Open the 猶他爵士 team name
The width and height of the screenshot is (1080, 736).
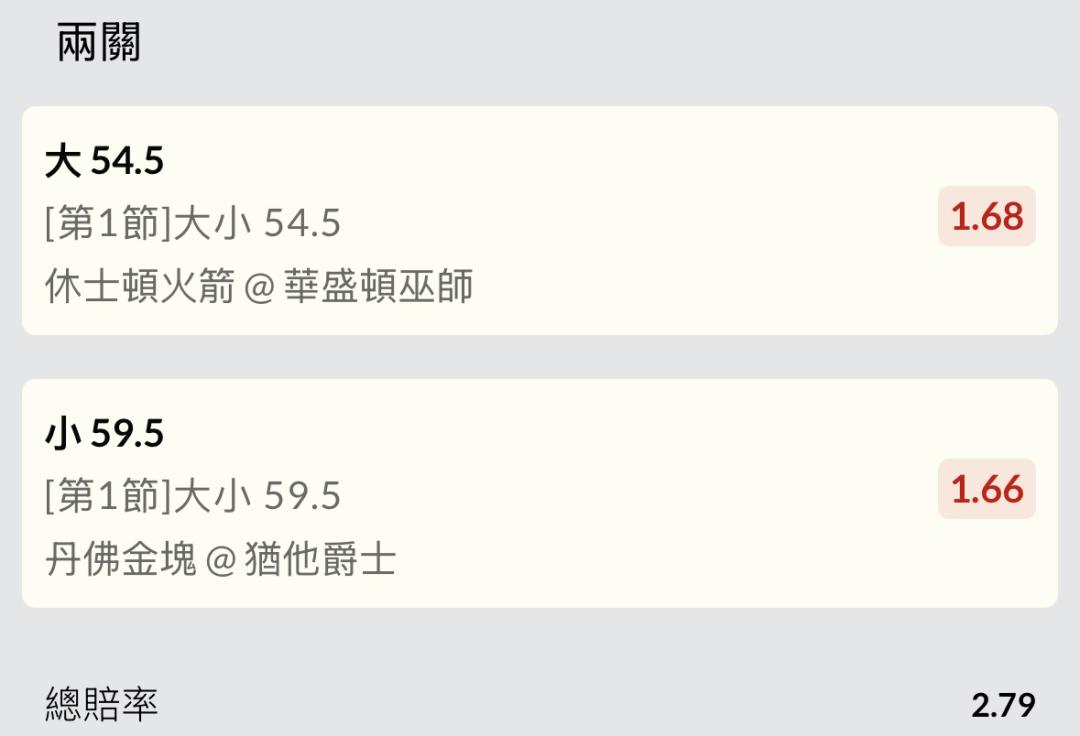tap(320, 560)
